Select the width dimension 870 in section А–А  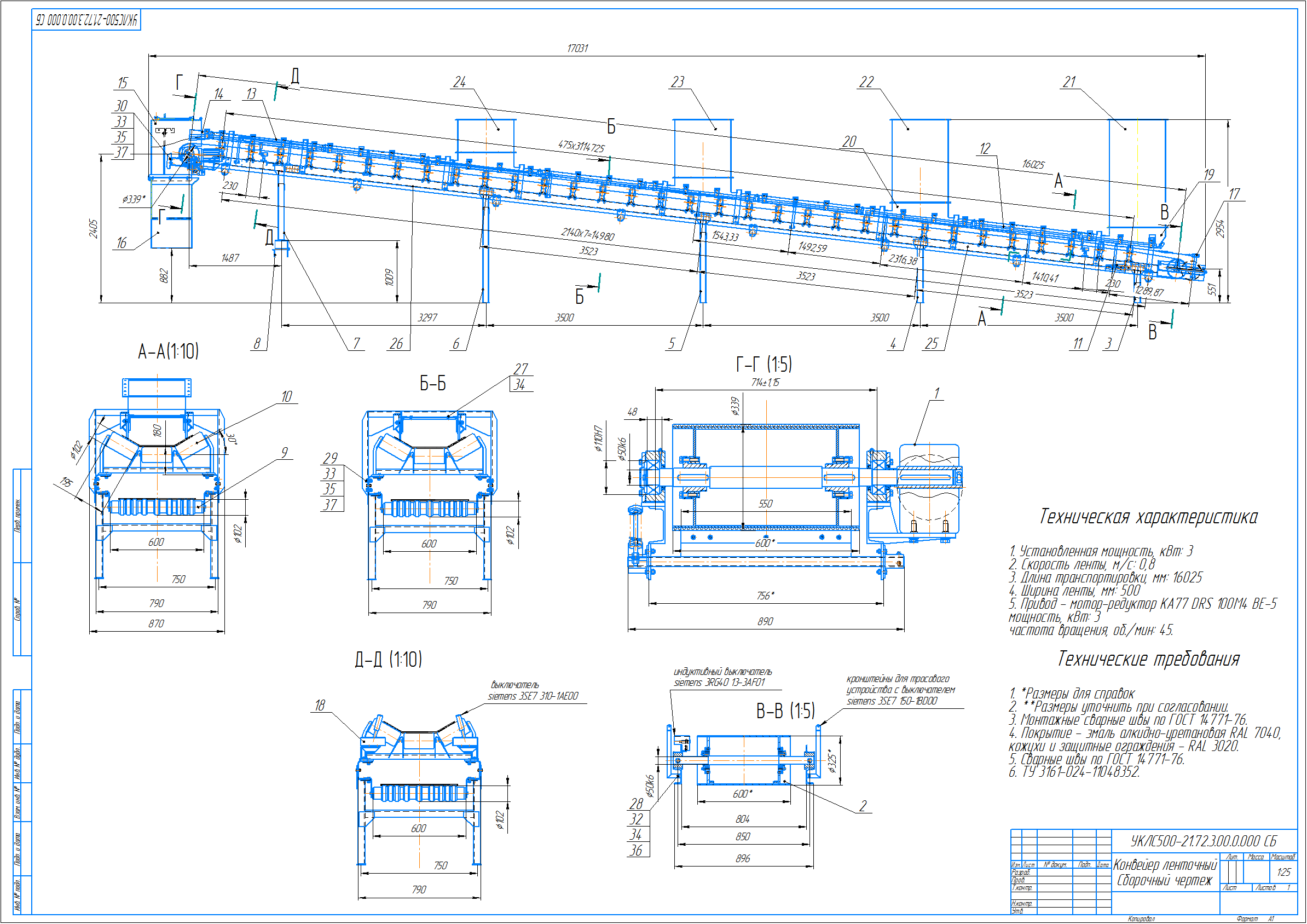156,624
